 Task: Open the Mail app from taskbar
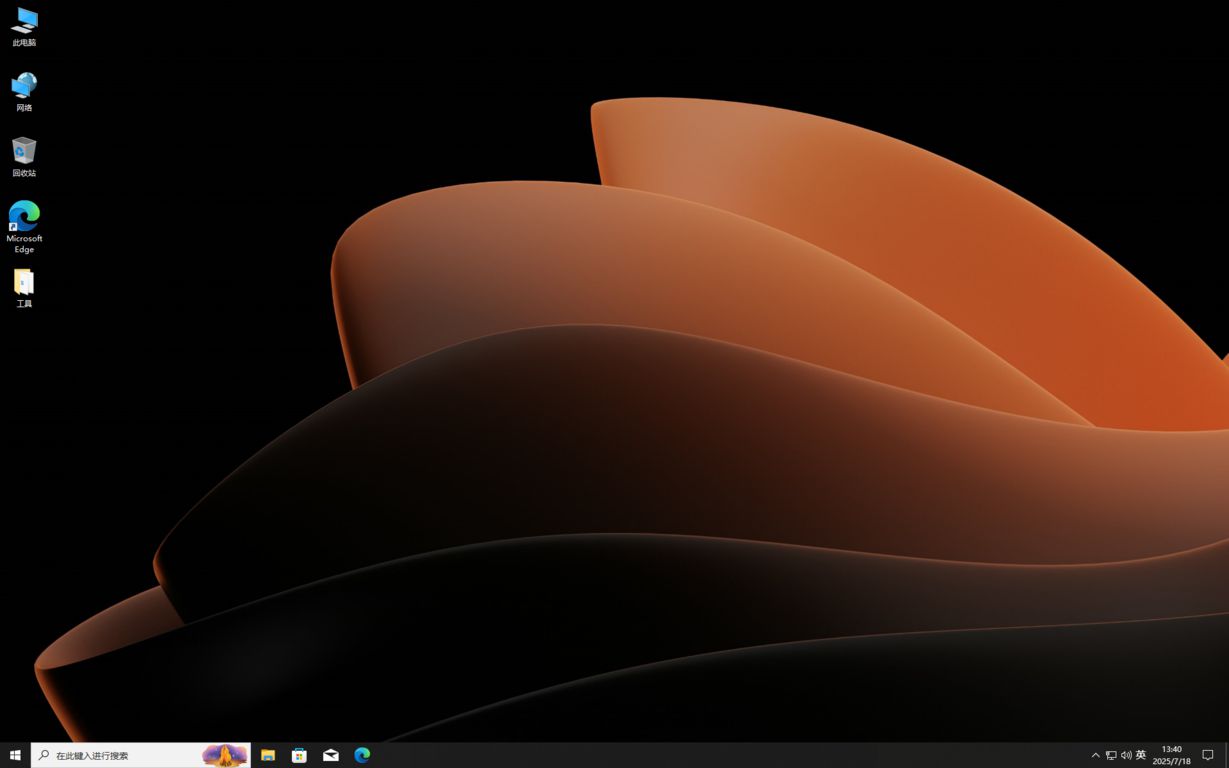(x=331, y=755)
